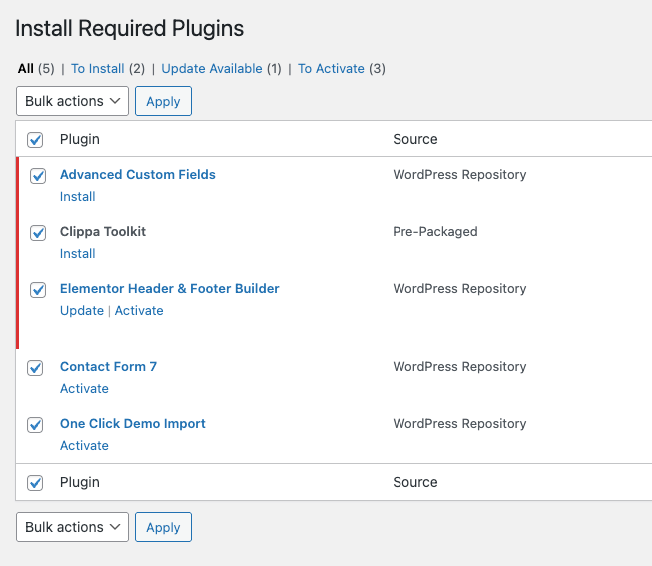Viewport: 652px width, 566px height.
Task: Uncheck the Contact Form 7 checkbox
Action: pos(35,368)
